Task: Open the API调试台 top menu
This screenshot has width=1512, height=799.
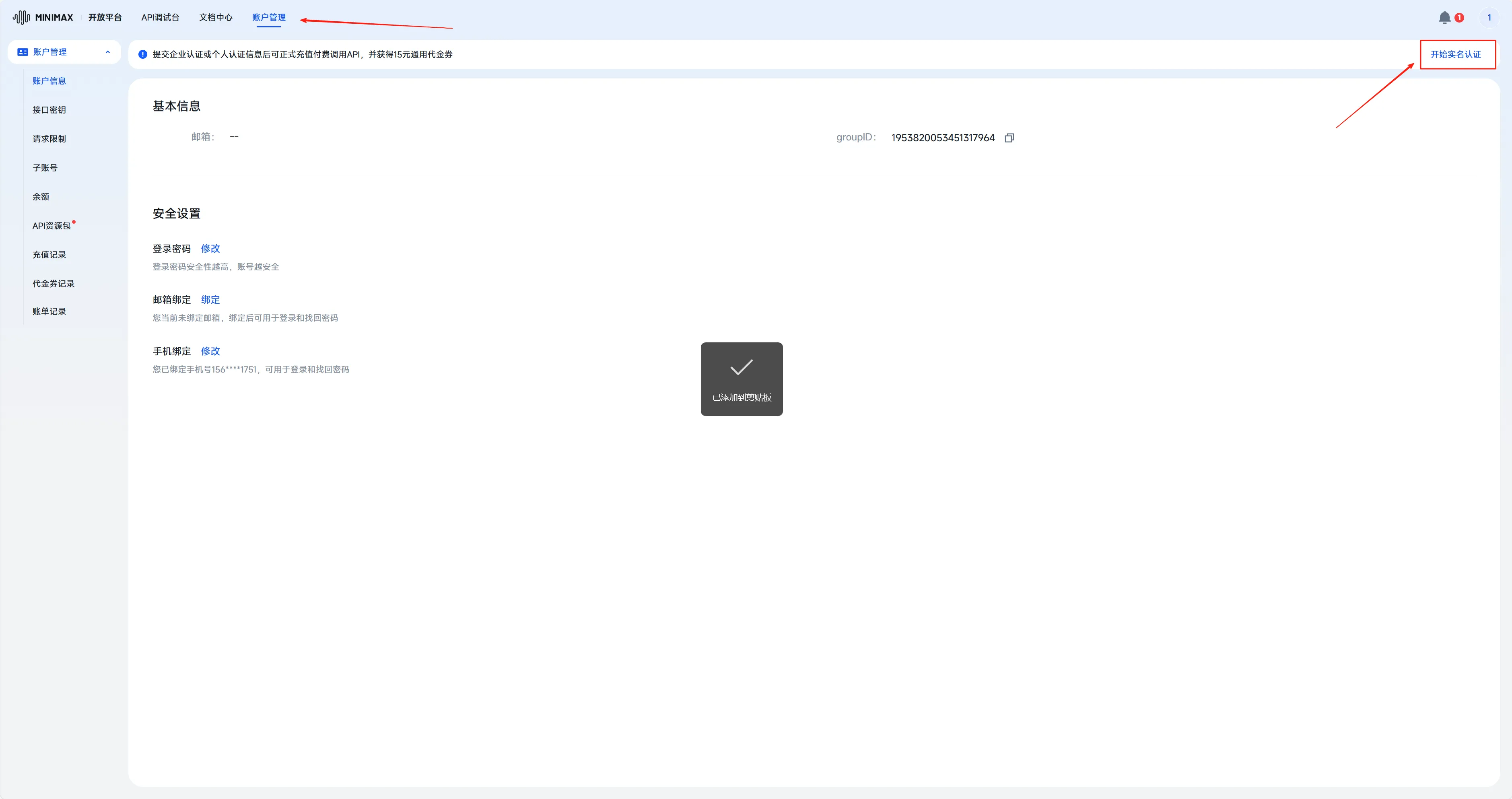Action: tap(160, 18)
